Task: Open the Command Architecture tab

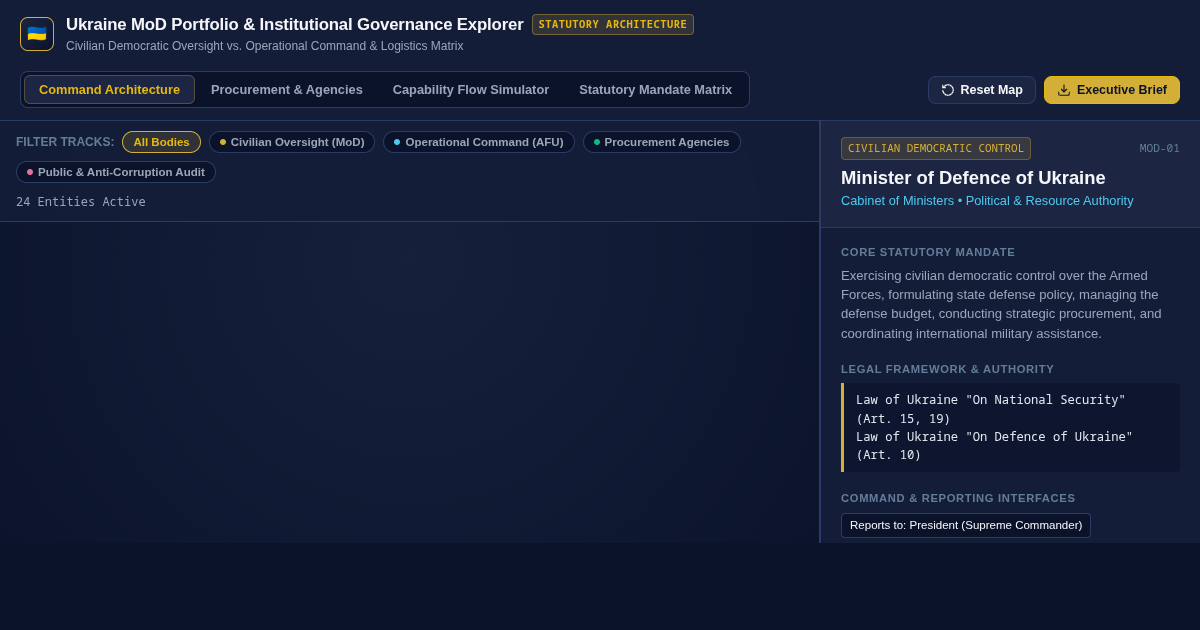Action: tap(109, 90)
